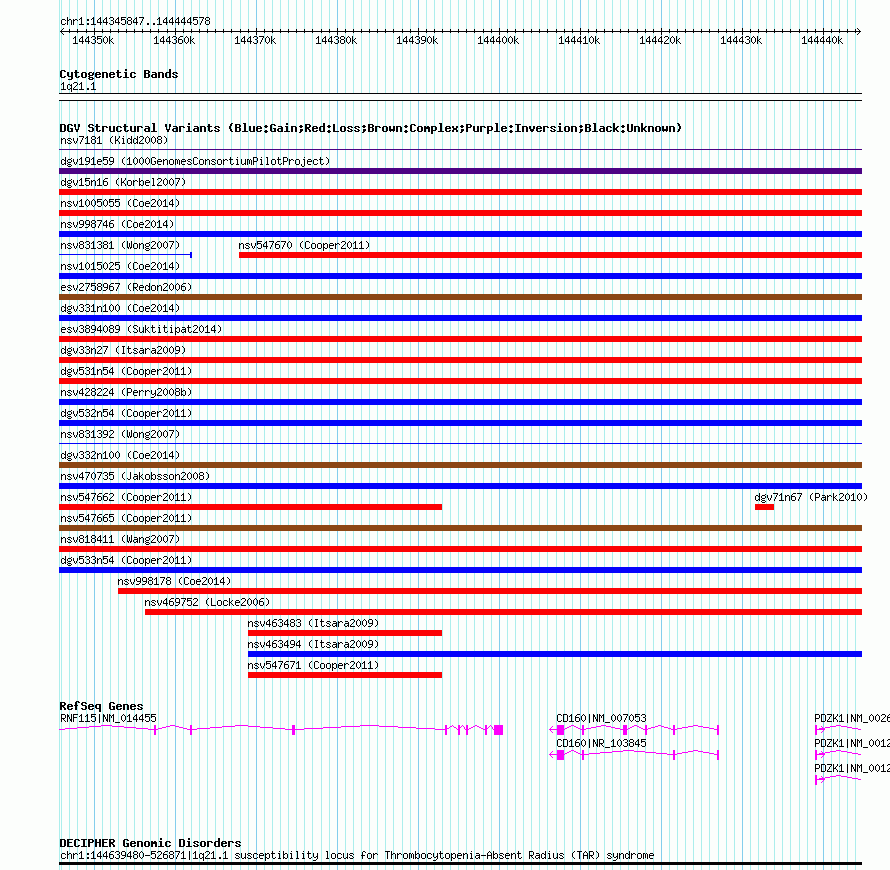Open variant nsv547665 (Cooper2011)
This screenshot has height=870, width=890.
[x=126, y=518]
